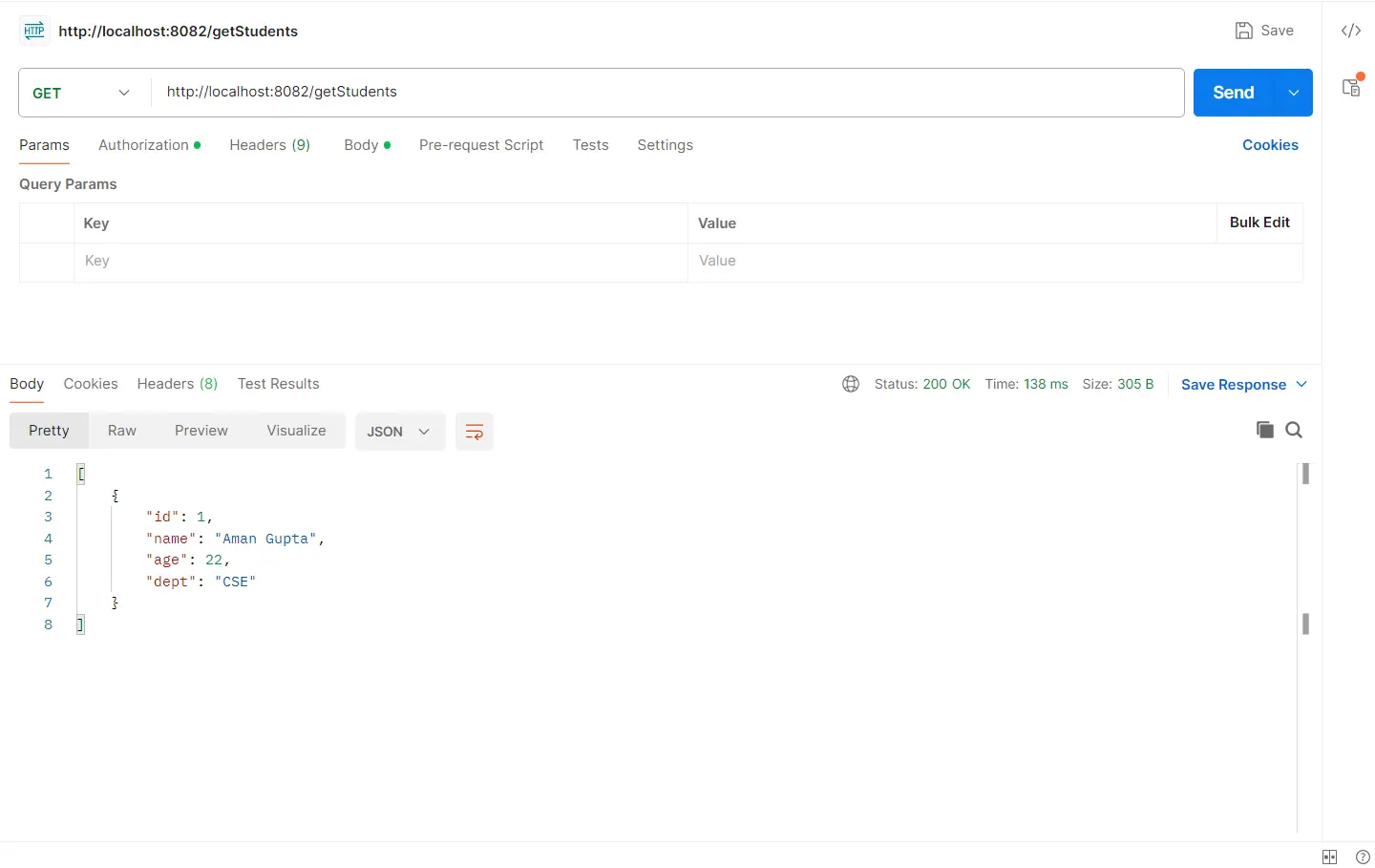Search within the response body
The image size is (1375, 868).
[x=1294, y=430]
